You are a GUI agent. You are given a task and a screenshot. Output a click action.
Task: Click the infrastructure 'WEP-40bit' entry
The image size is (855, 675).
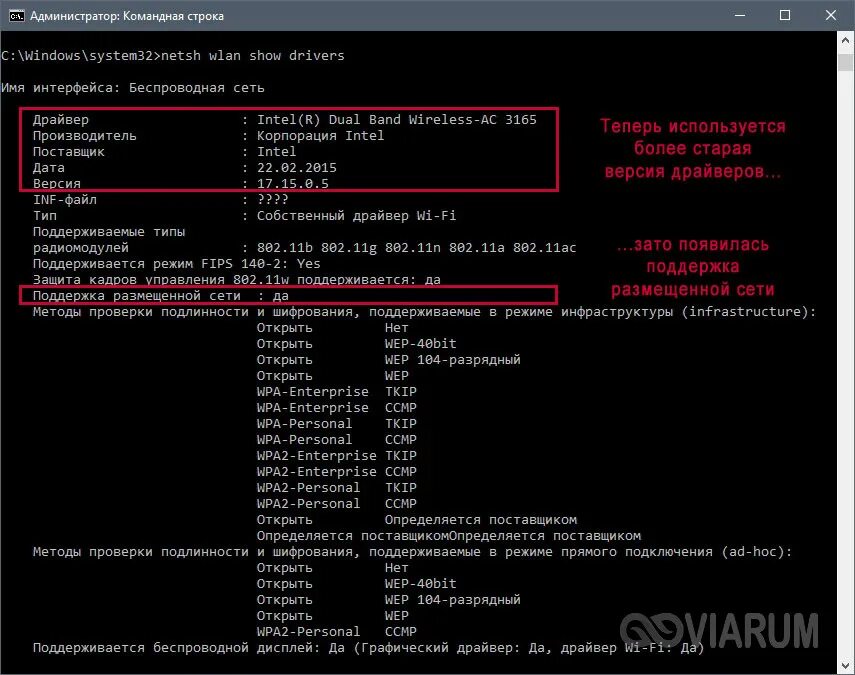pyautogui.click(x=420, y=343)
